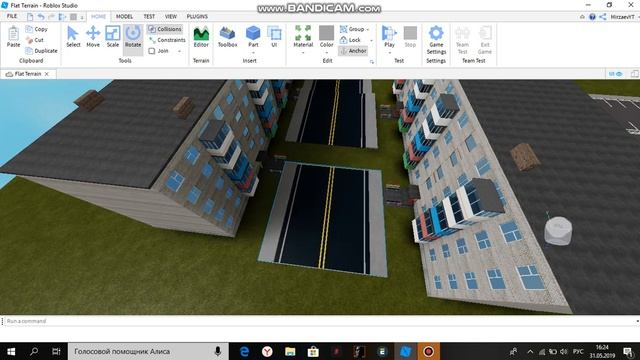
Task: Switch to the MODEL ribbon tab
Action: coord(124,17)
